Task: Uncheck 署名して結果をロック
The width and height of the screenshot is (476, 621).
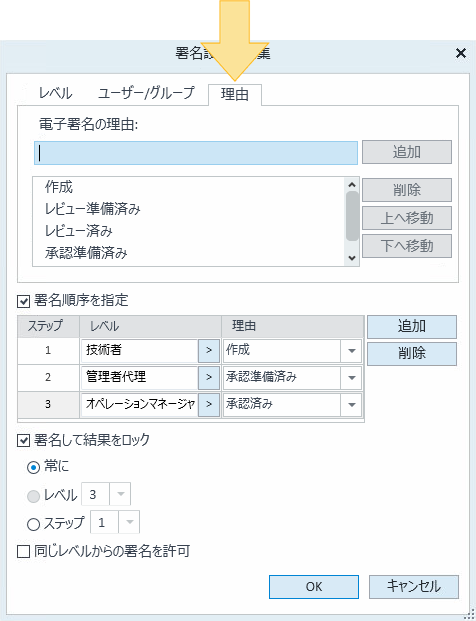Action: [x=23, y=440]
